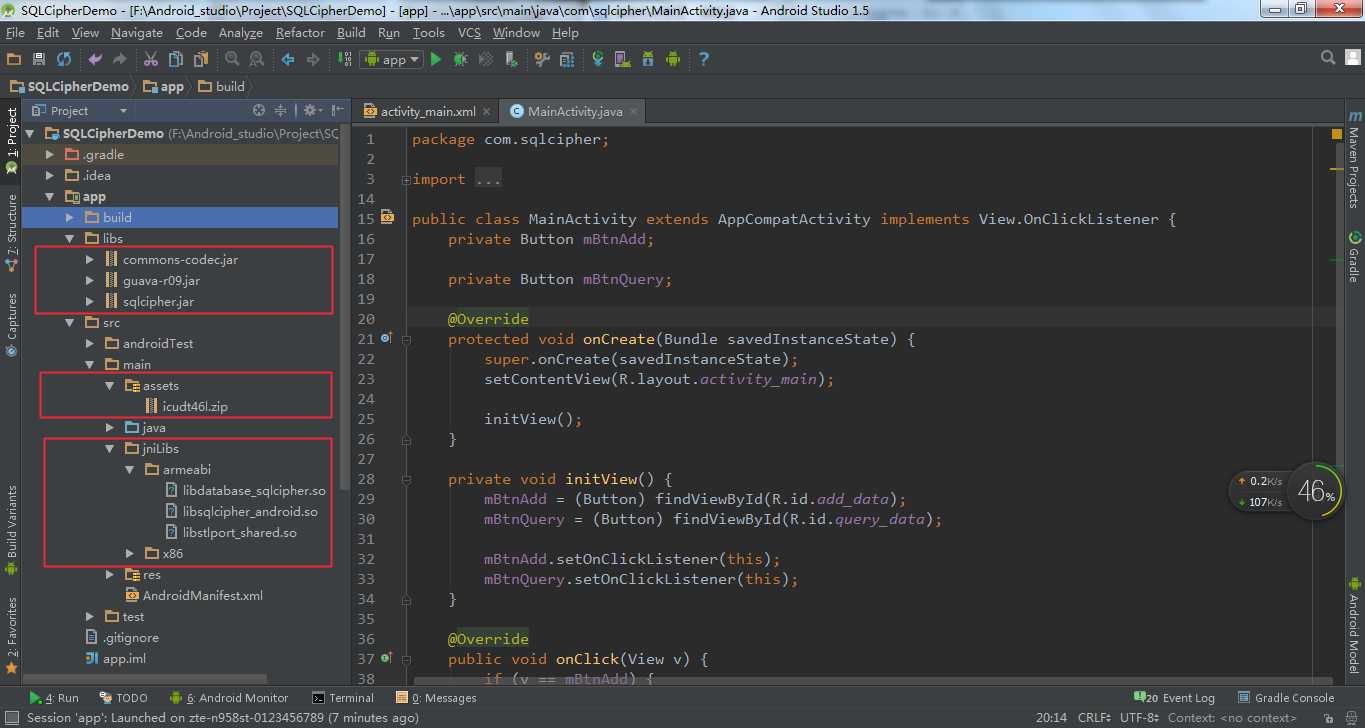
Task: Toggle the Structure side panel
Action: point(12,232)
